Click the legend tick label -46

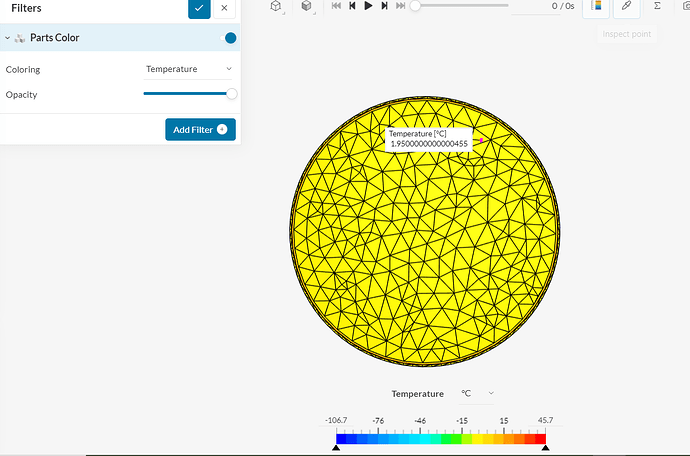[x=420, y=420]
